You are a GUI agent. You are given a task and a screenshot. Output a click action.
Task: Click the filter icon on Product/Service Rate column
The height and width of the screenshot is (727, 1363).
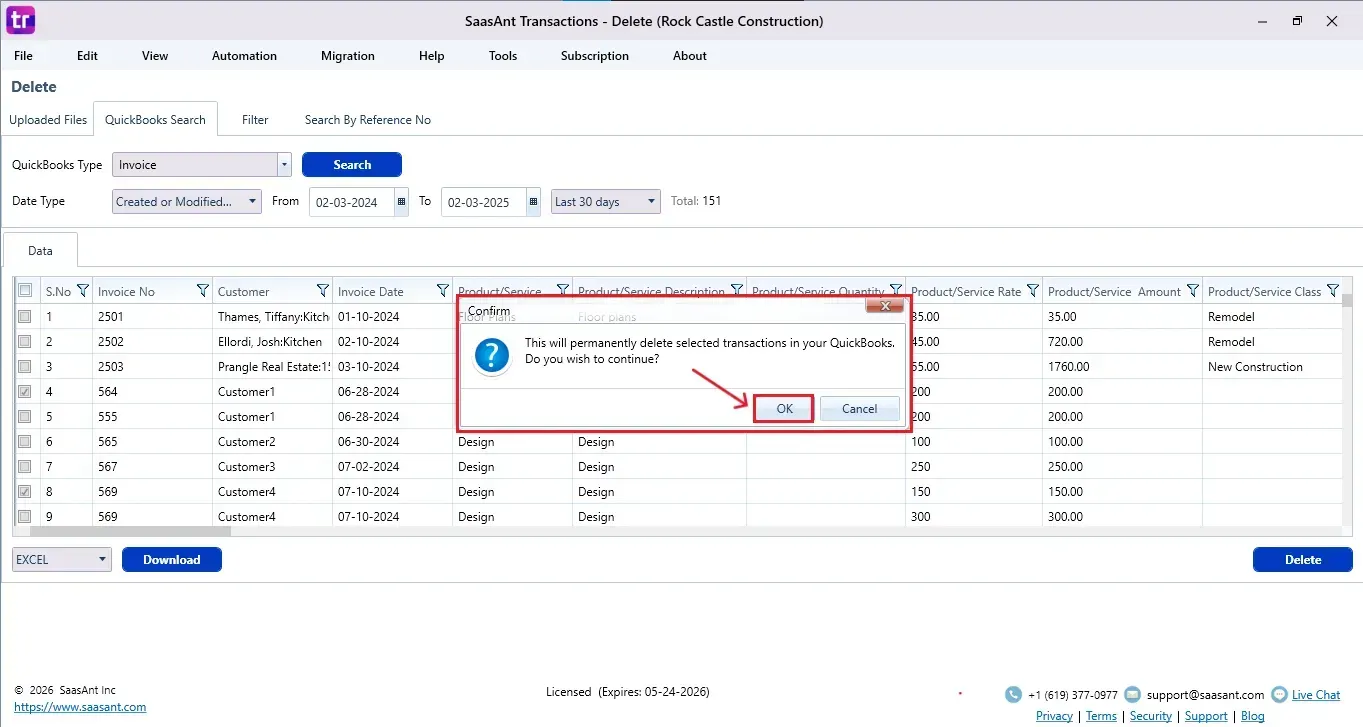pyautogui.click(x=1031, y=291)
